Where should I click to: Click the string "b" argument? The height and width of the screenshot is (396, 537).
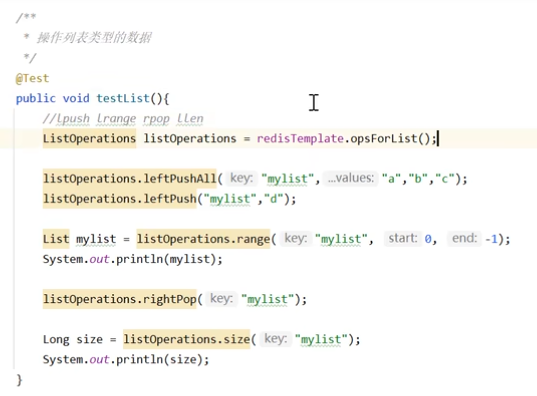click(x=418, y=179)
